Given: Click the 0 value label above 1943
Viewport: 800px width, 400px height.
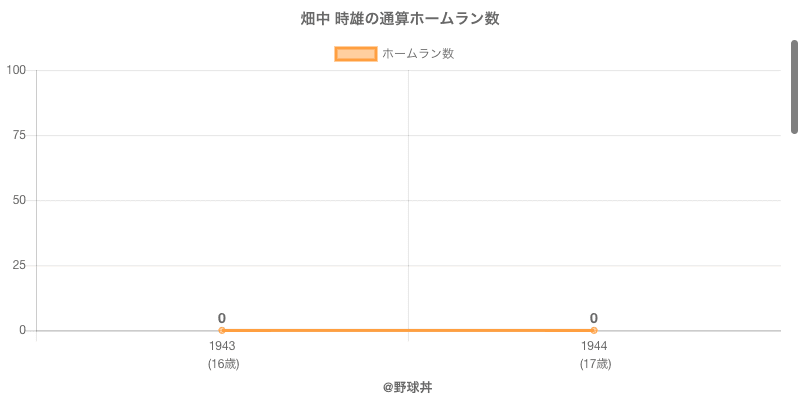Looking at the screenshot, I should pyautogui.click(x=222, y=318).
